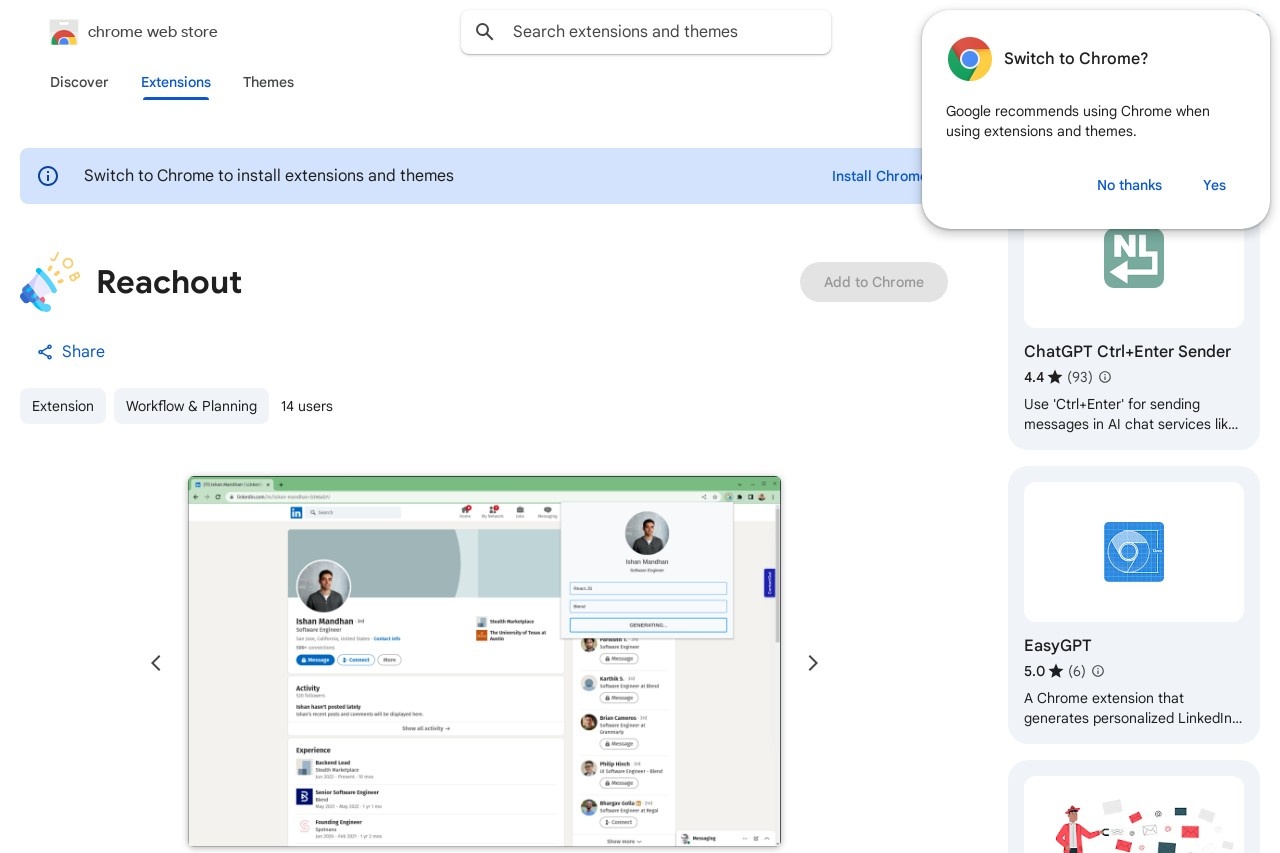This screenshot has height=853, width=1280.
Task: Click the Share link
Action: [x=71, y=352]
